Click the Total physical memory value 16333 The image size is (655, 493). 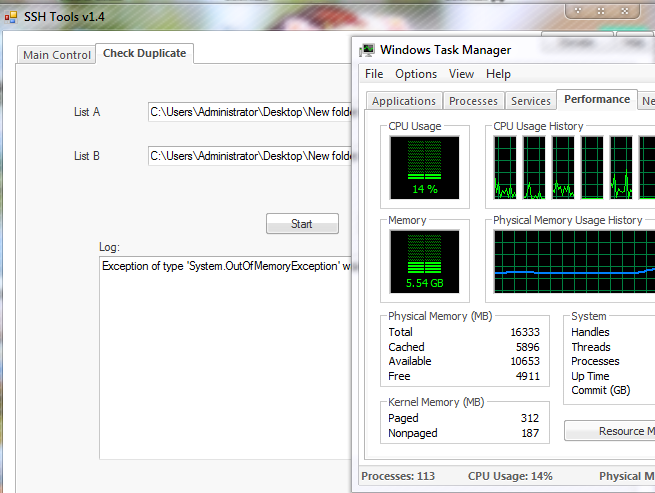click(525, 332)
